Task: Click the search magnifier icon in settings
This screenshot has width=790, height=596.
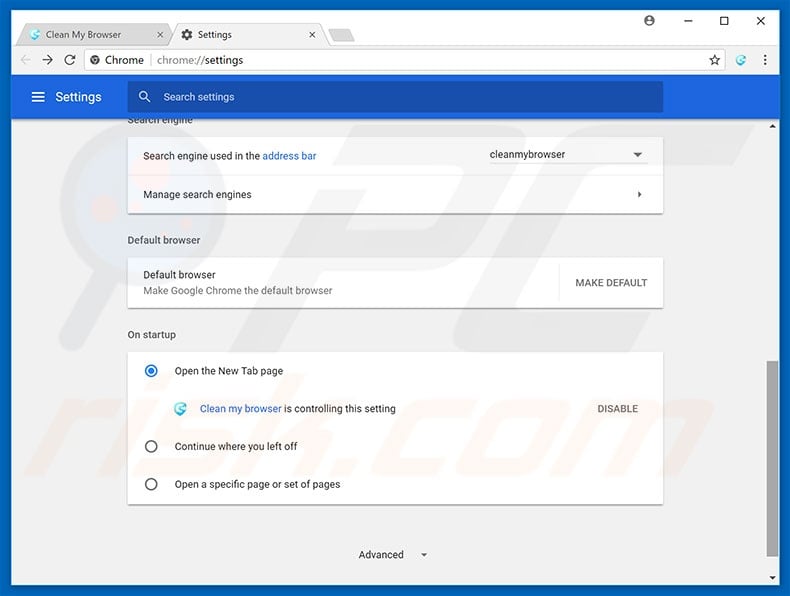Action: pyautogui.click(x=144, y=96)
